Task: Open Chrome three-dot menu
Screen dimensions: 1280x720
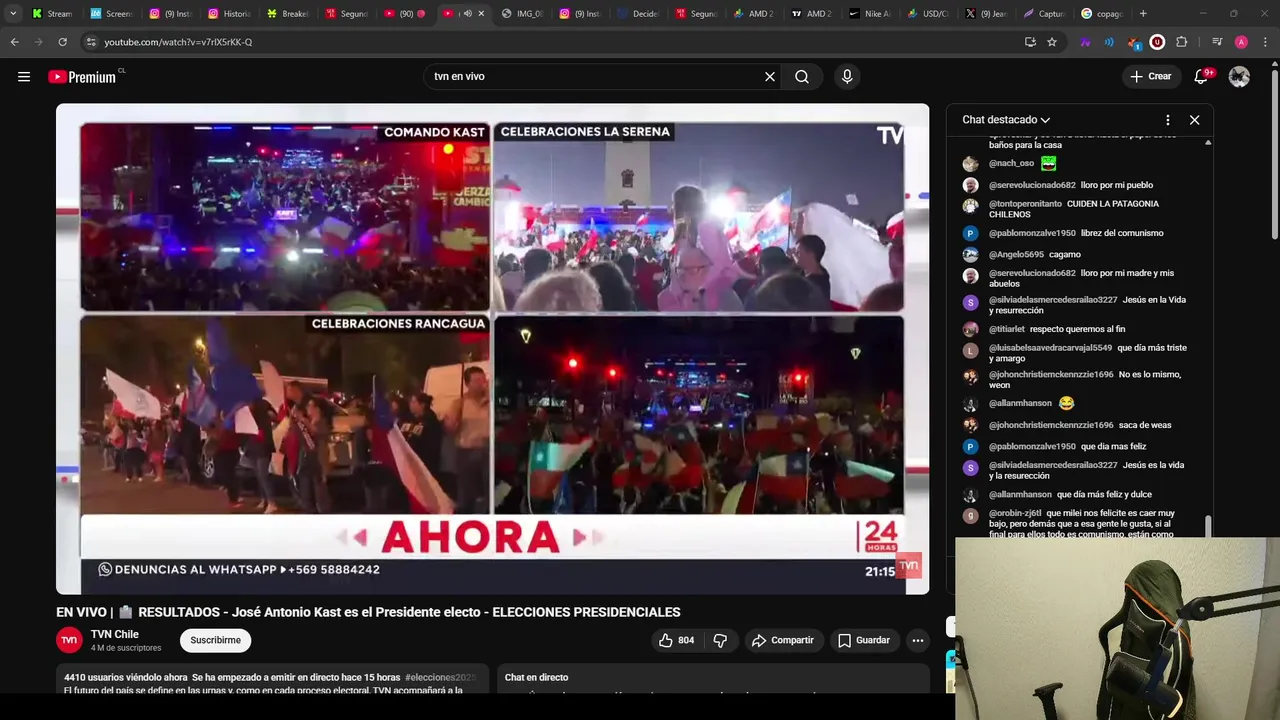Action: click(x=1266, y=42)
